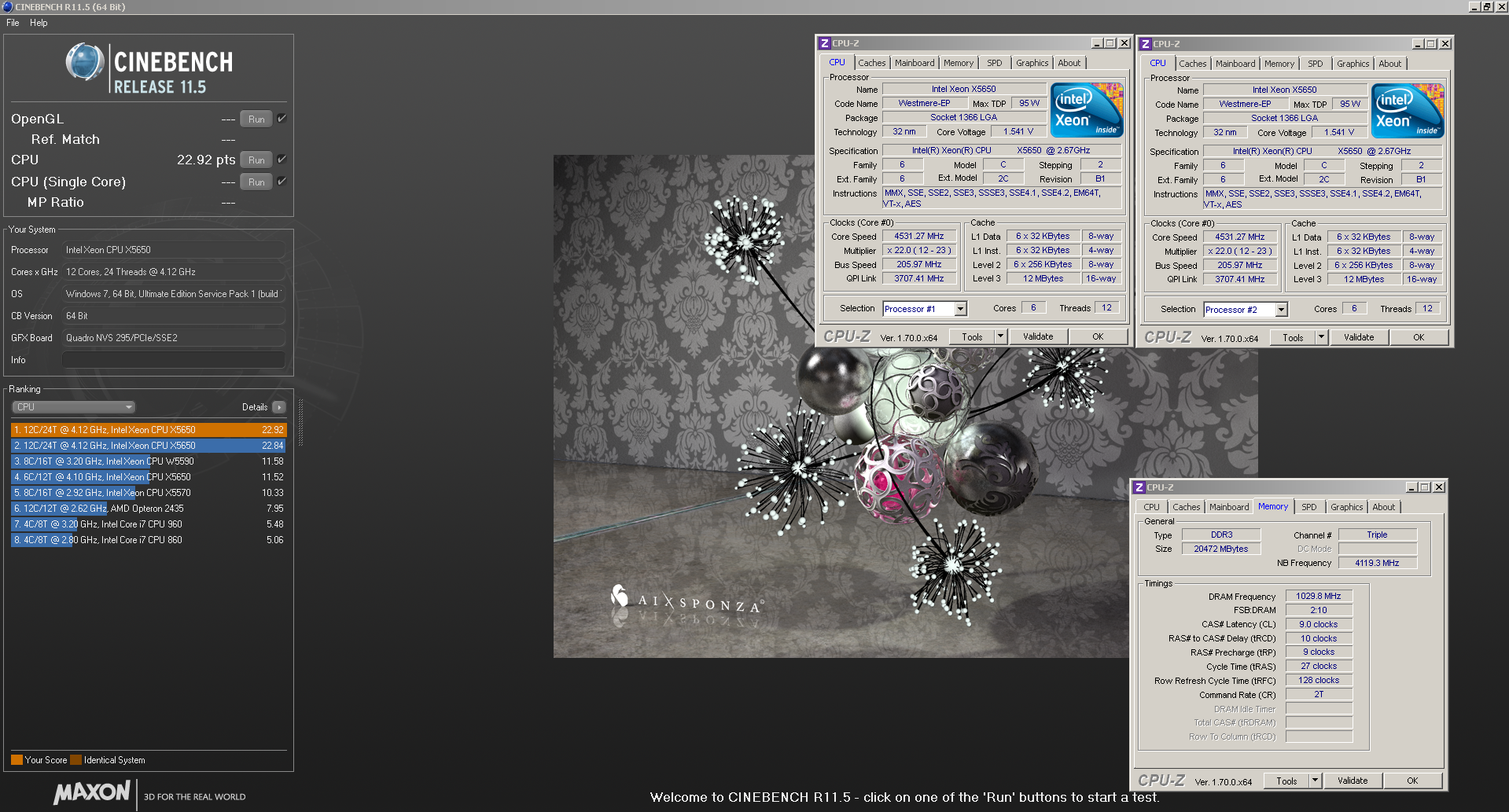Click OK in second CPU-Z window

(1419, 337)
